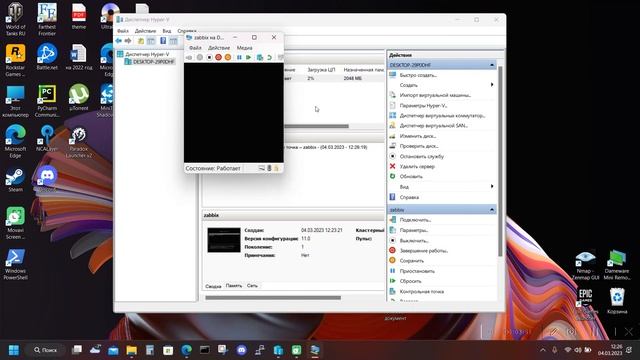Click the blue Help icon in Hyper-V toolbar
The image size is (640, 360).
[x=163, y=41]
